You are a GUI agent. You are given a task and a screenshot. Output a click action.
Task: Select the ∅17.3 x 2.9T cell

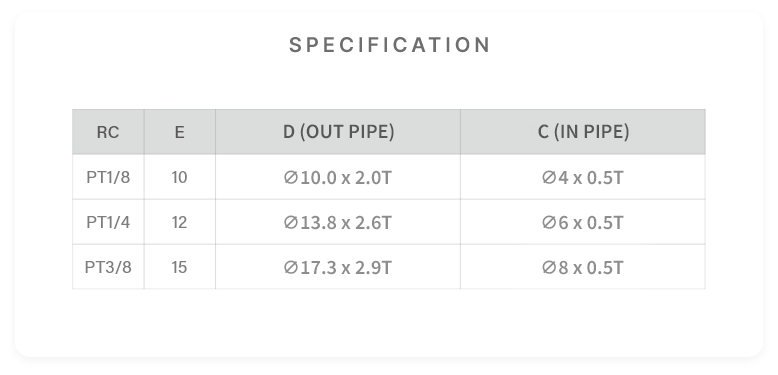pyautogui.click(x=338, y=267)
